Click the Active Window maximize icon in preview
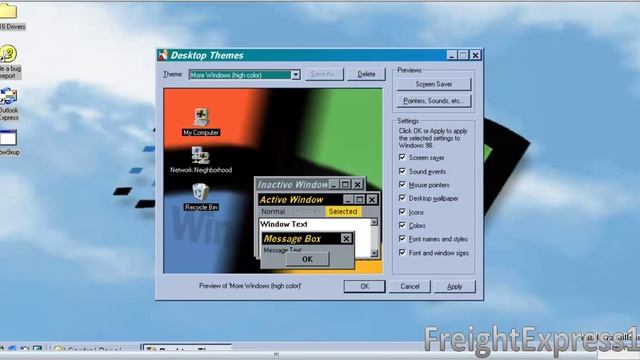640x360 pixels. point(360,200)
